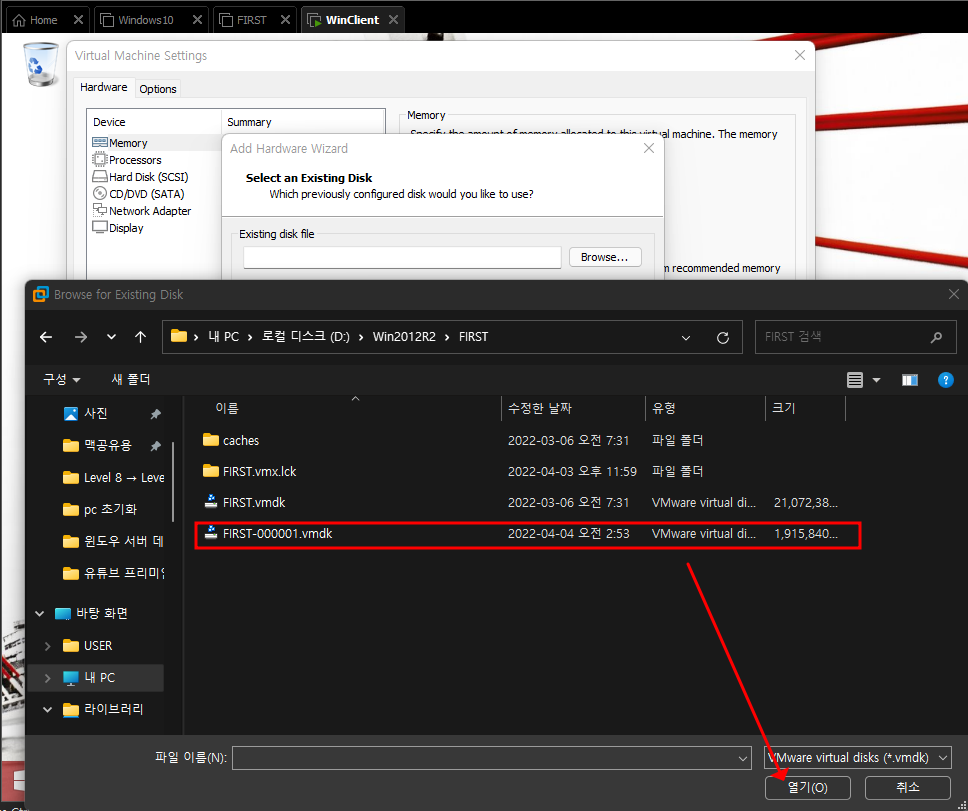968x811 pixels.
Task: Close the WinClient VM tab
Action: click(x=393, y=20)
